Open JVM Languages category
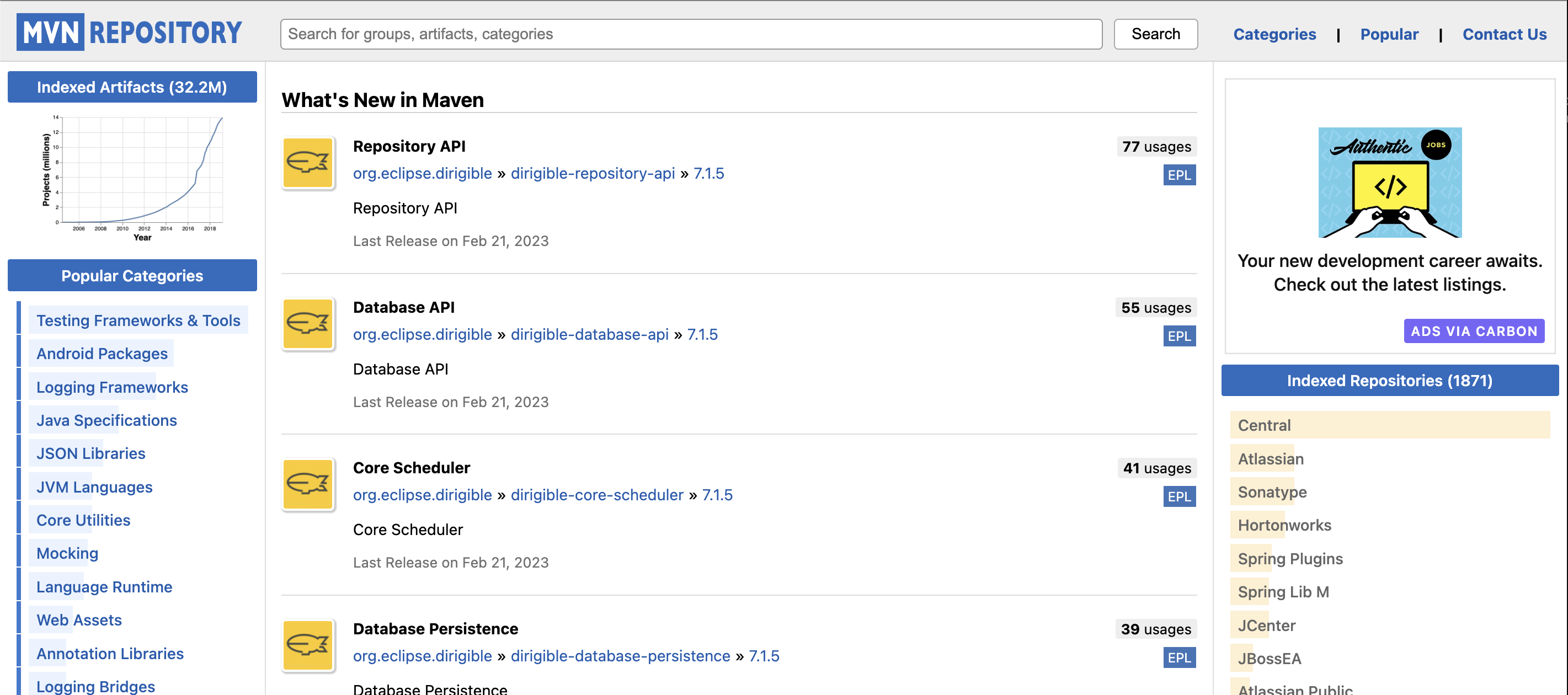The height and width of the screenshot is (695, 1568). coord(94,487)
